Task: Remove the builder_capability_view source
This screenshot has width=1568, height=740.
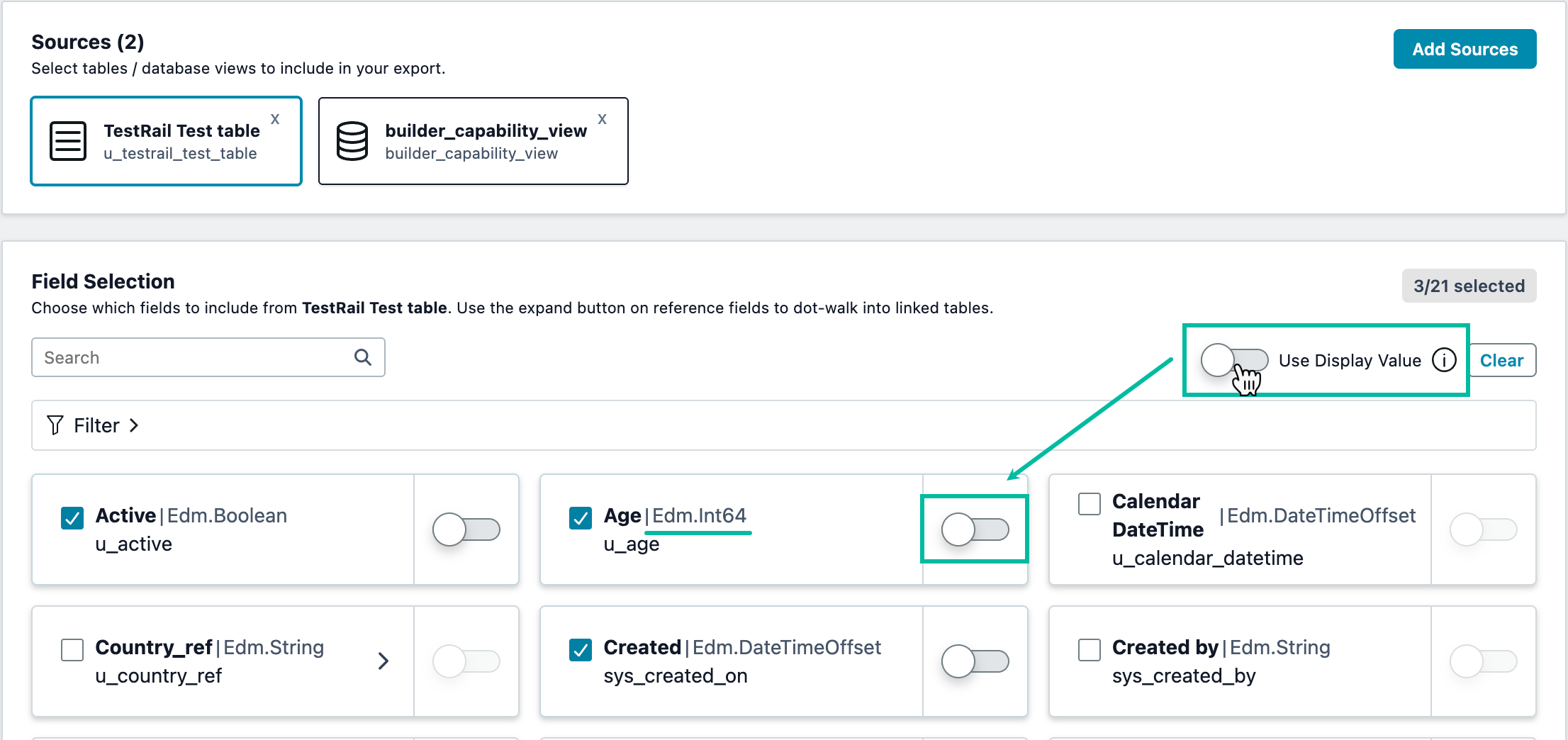Action: (x=602, y=119)
